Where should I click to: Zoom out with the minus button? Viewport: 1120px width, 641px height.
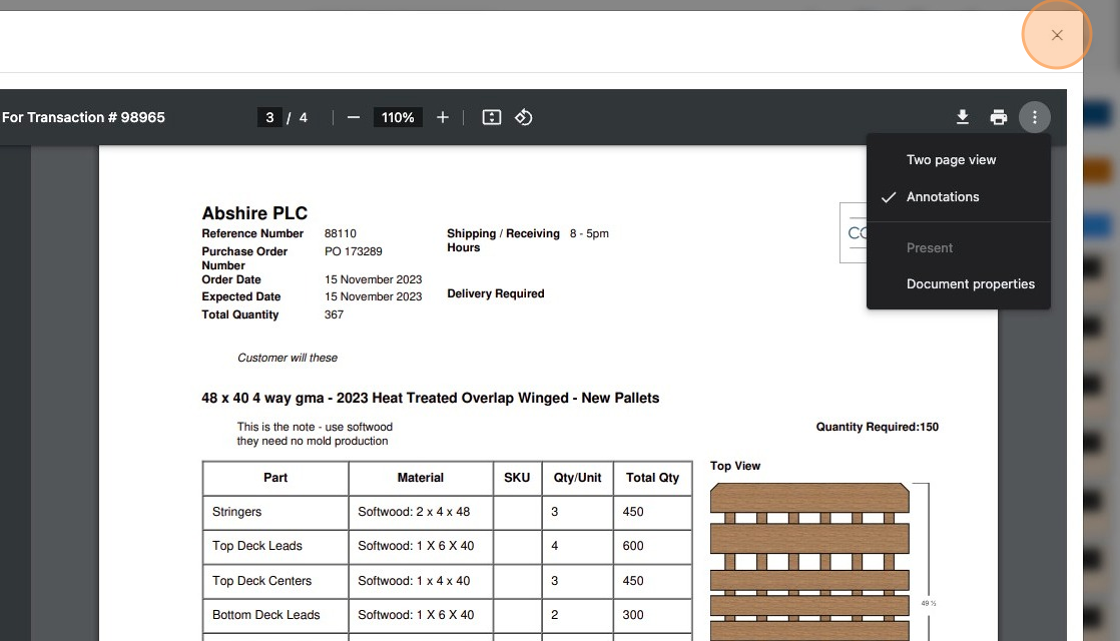coord(354,117)
